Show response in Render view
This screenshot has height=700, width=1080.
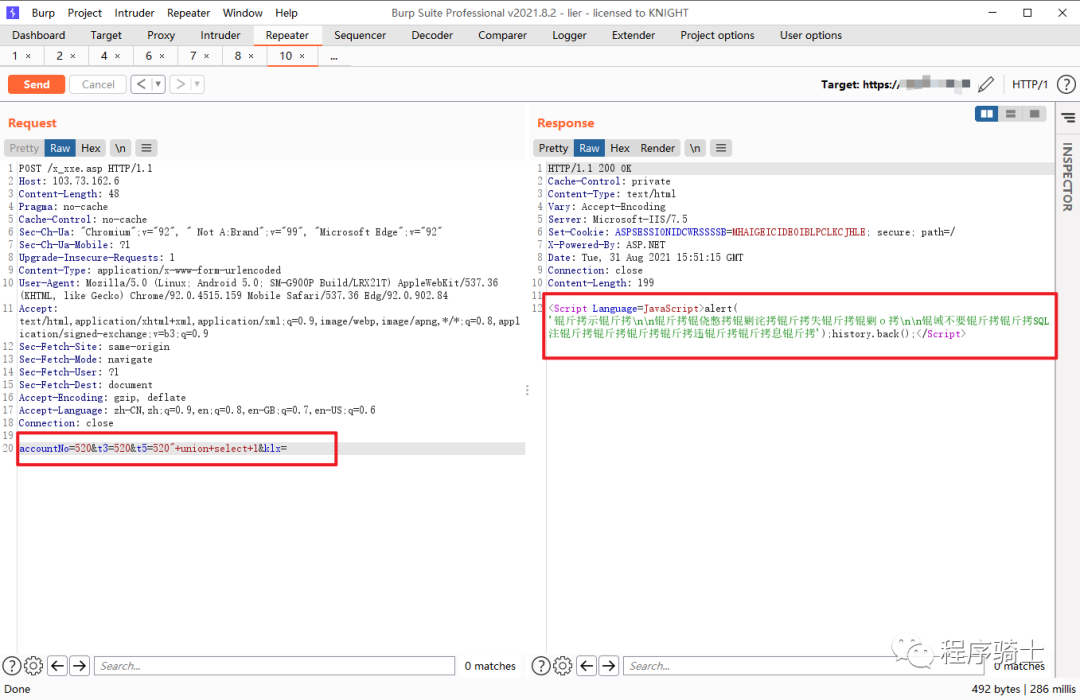click(x=657, y=148)
